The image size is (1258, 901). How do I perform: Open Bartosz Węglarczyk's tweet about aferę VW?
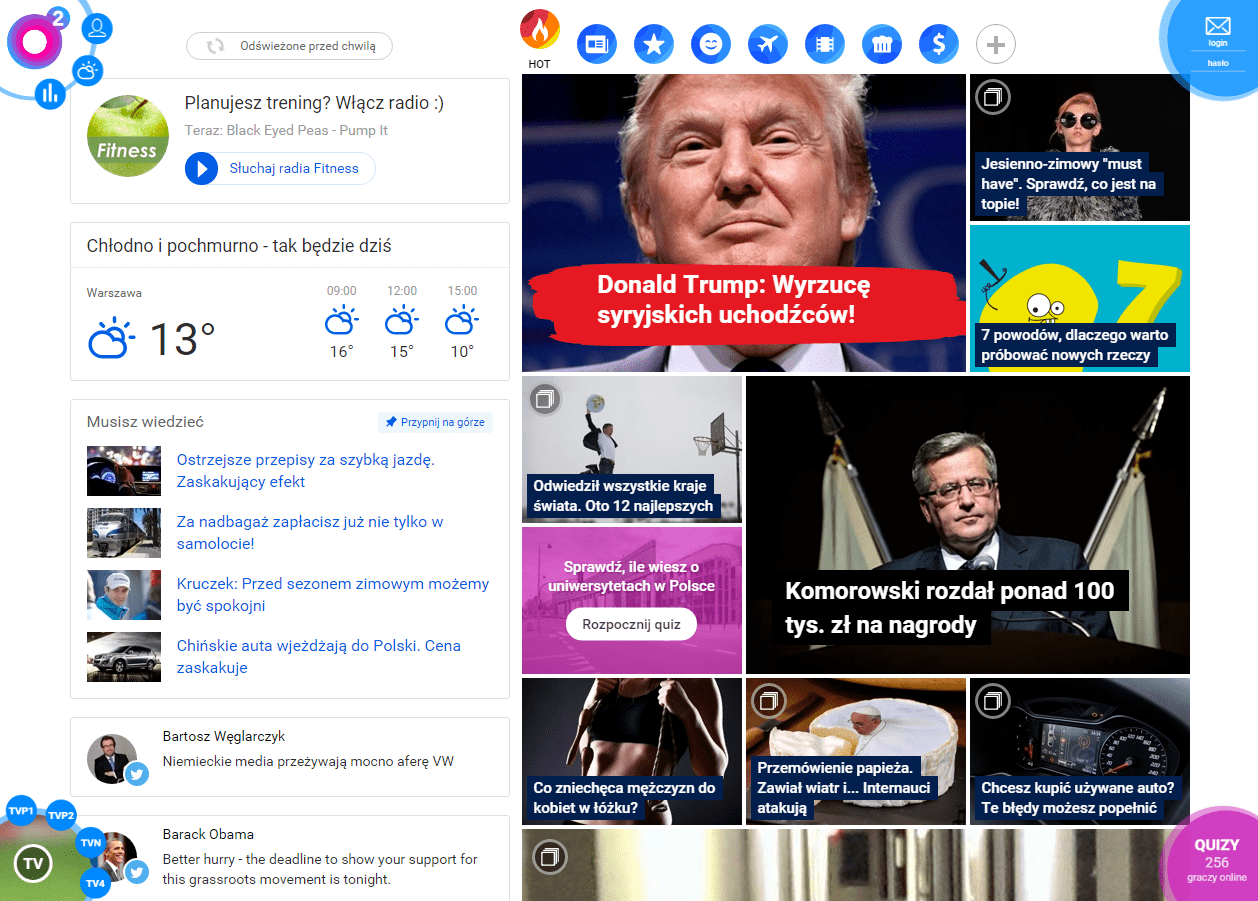308,761
